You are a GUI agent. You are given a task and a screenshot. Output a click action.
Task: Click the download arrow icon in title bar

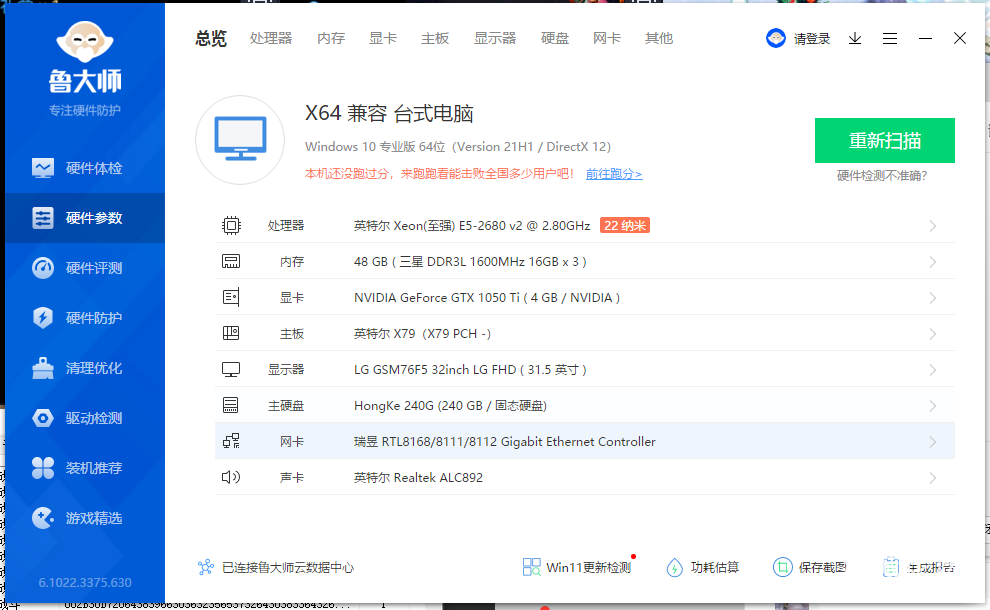[855, 38]
